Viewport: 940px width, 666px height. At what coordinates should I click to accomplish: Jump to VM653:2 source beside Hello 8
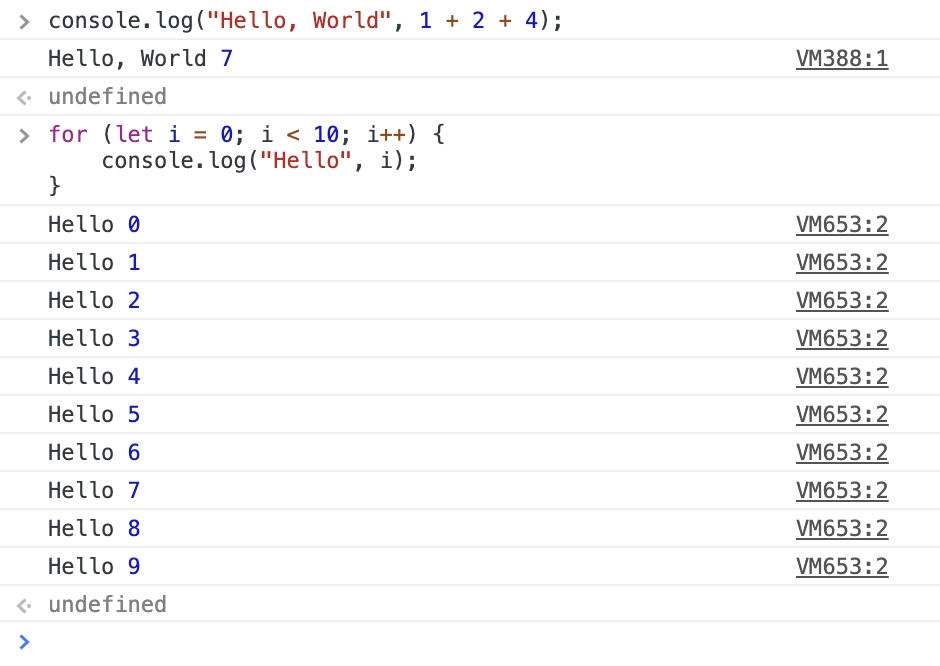(x=841, y=529)
